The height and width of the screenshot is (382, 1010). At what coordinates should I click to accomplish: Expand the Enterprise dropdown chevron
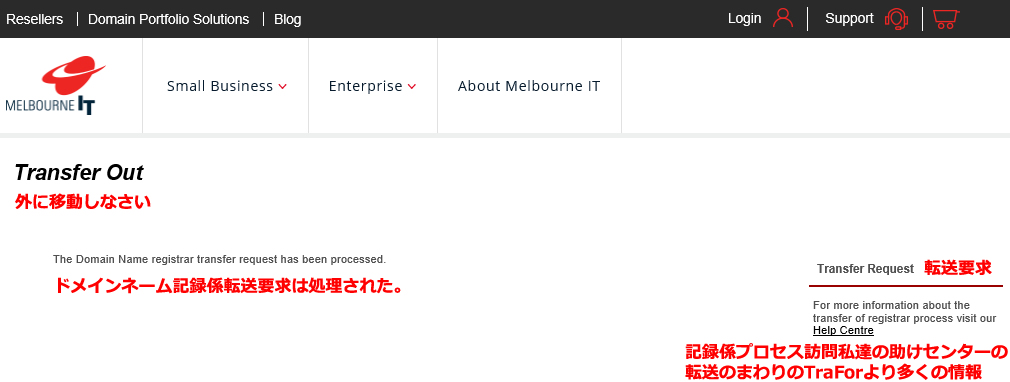click(x=412, y=86)
